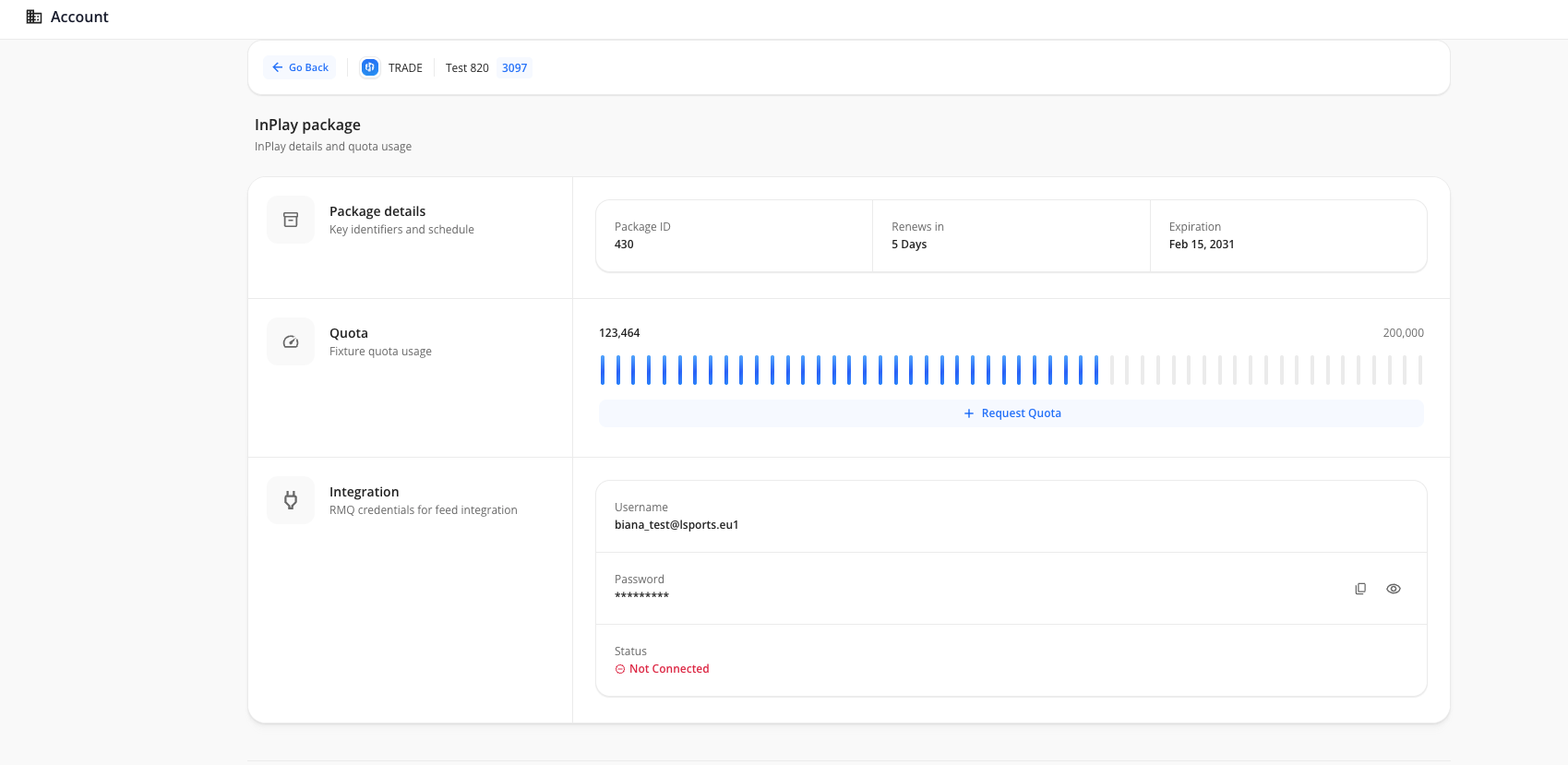Image resolution: width=1568 pixels, height=765 pixels.
Task: Click the Fixture quota usage subtitle
Action: pyautogui.click(x=380, y=352)
